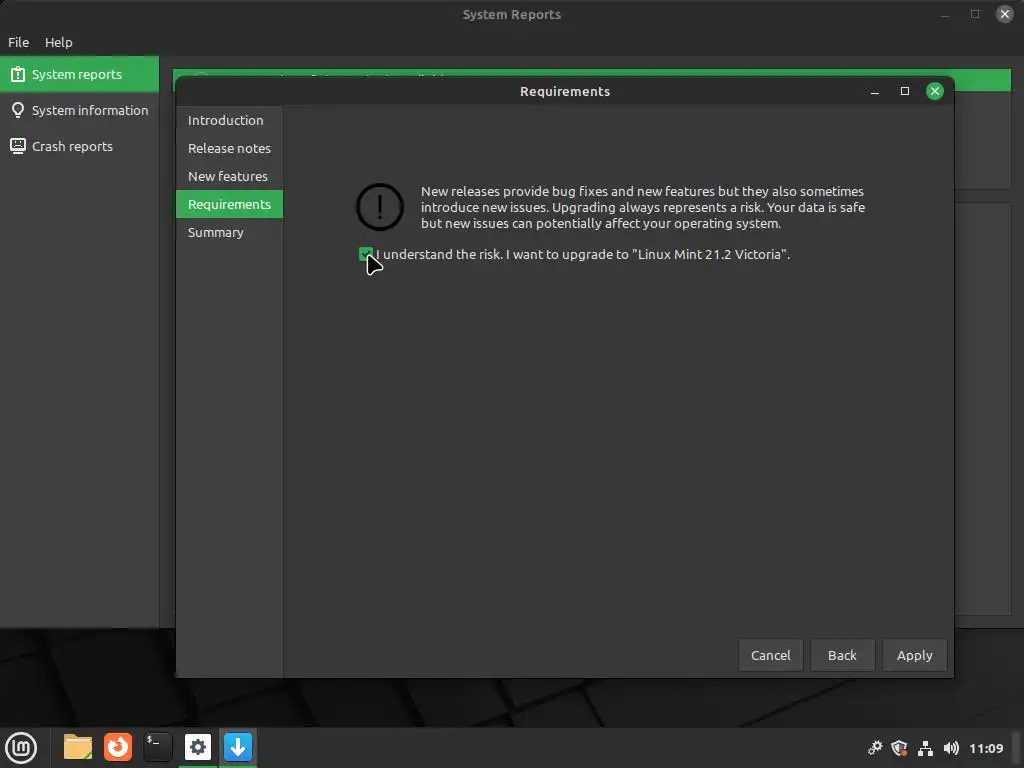Select System reports in the sidebar

(x=79, y=74)
